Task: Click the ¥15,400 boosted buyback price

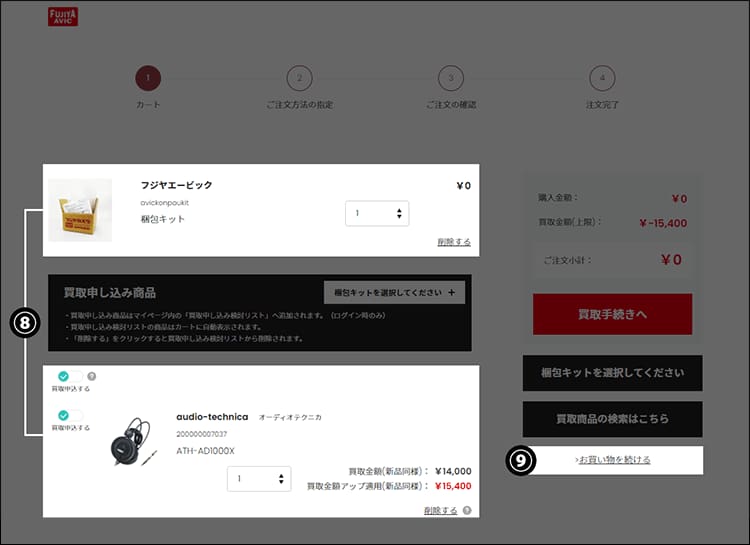Action: 453,486
